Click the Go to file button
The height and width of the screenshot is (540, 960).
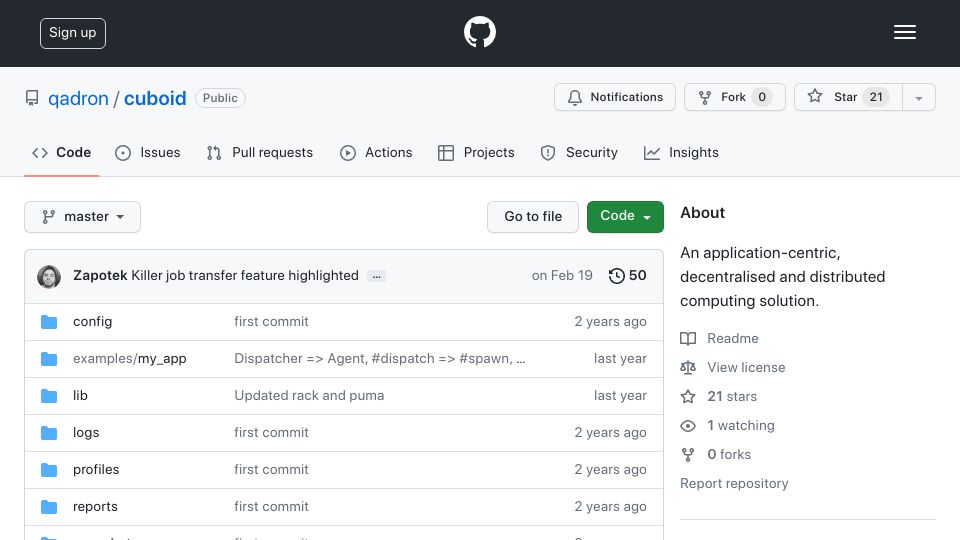(x=533, y=217)
